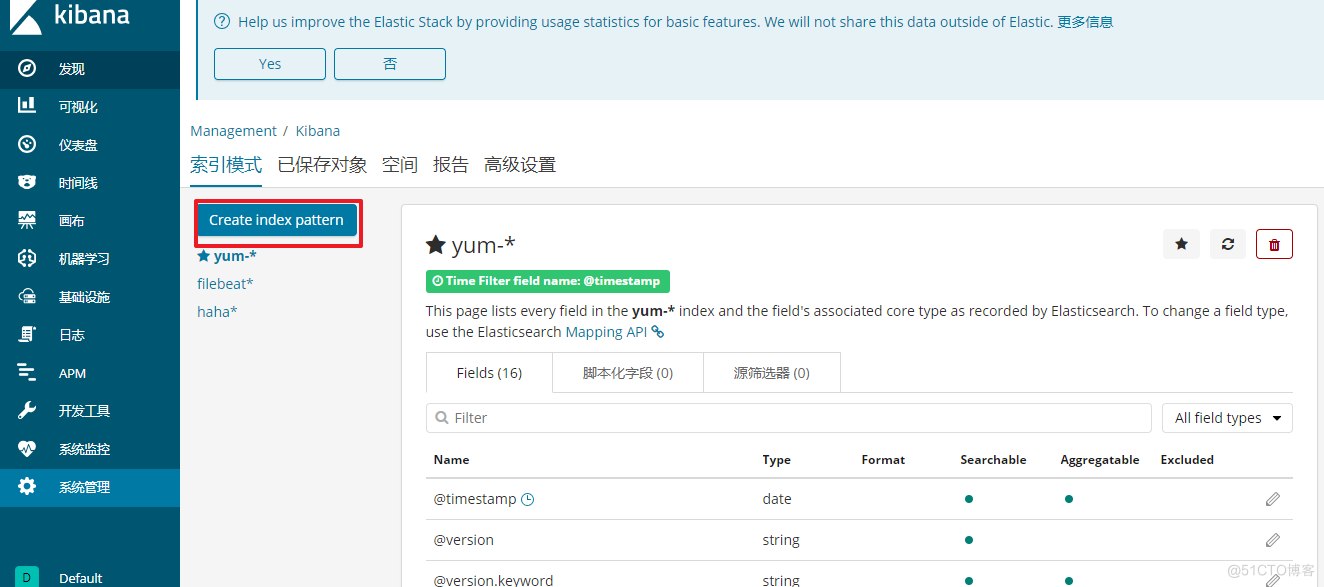The height and width of the screenshot is (587, 1324).
Task: Click the Type column header
Action: click(777, 460)
